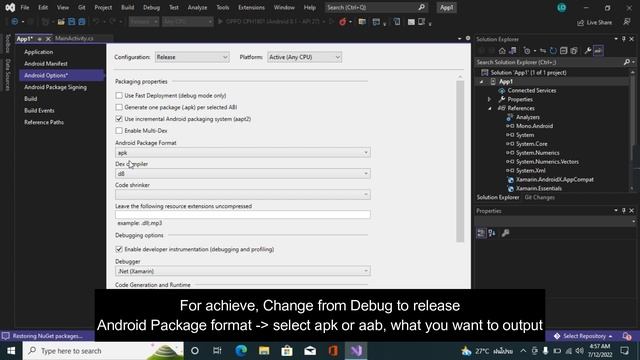This screenshot has height=360, width=640.
Task: Click the red Hot Reload flame icon
Action: pyautogui.click(x=342, y=22)
